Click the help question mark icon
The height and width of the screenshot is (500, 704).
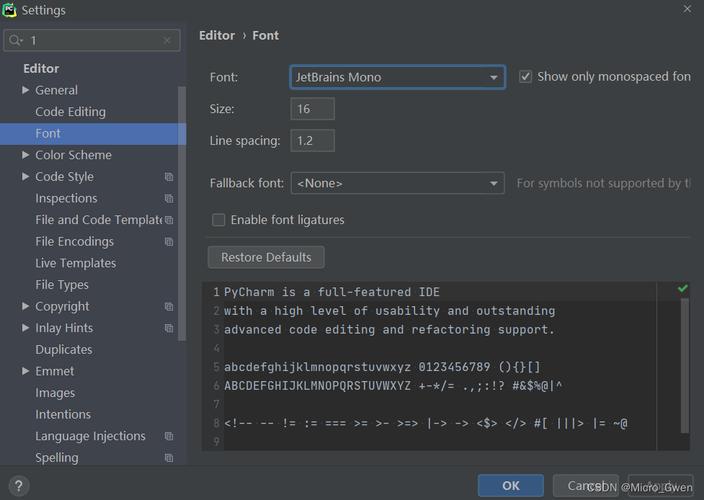tap(17, 487)
